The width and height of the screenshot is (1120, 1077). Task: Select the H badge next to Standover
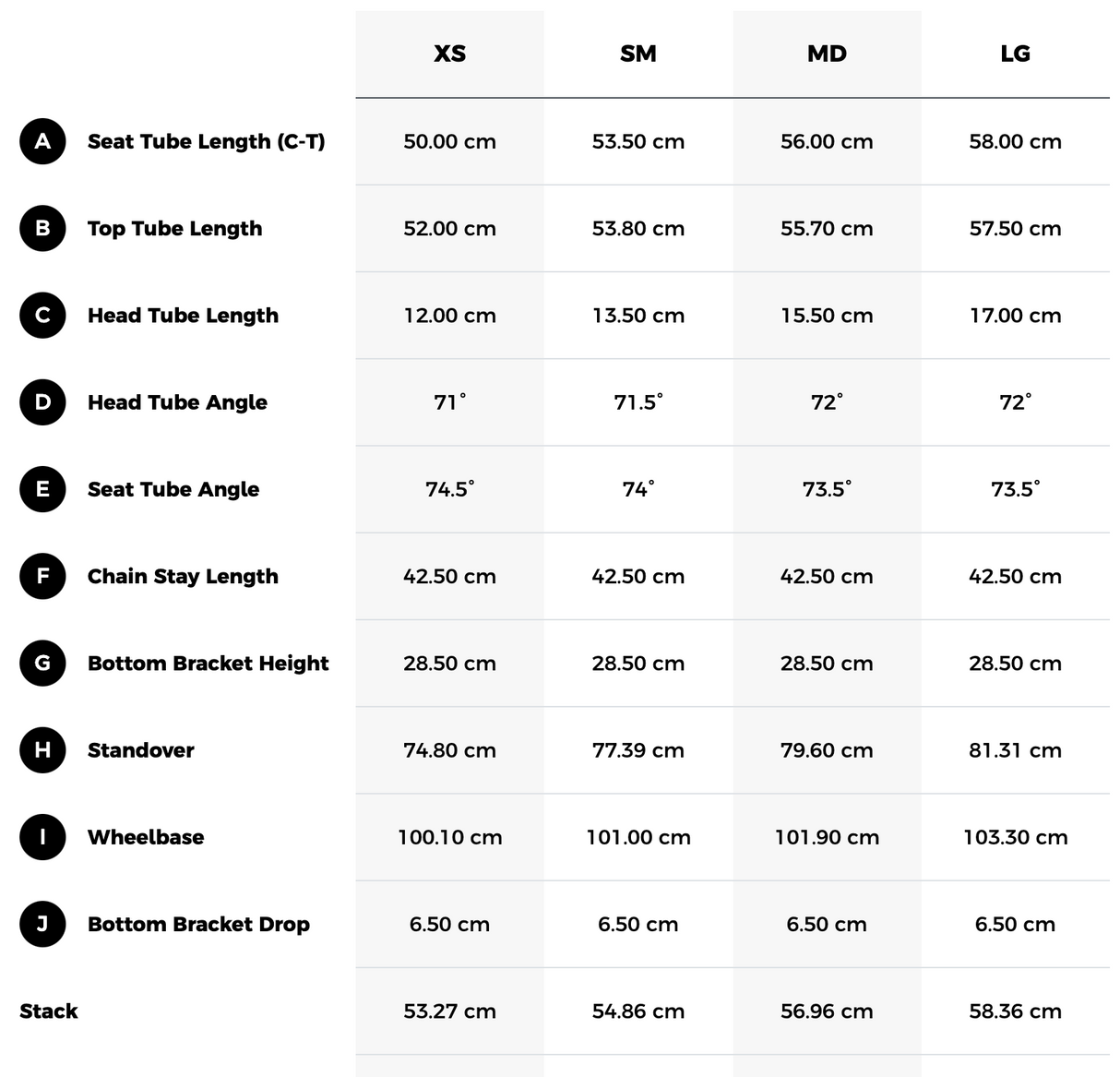click(x=42, y=749)
